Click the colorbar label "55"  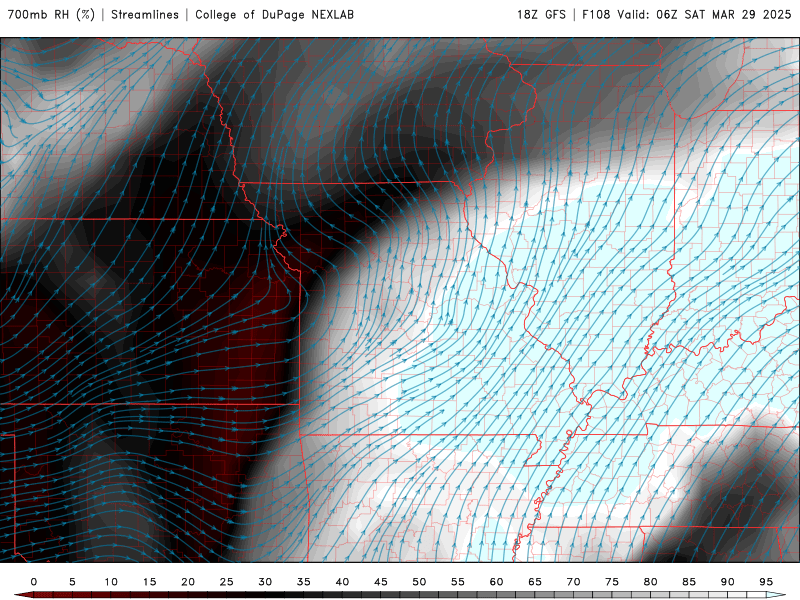tap(458, 582)
